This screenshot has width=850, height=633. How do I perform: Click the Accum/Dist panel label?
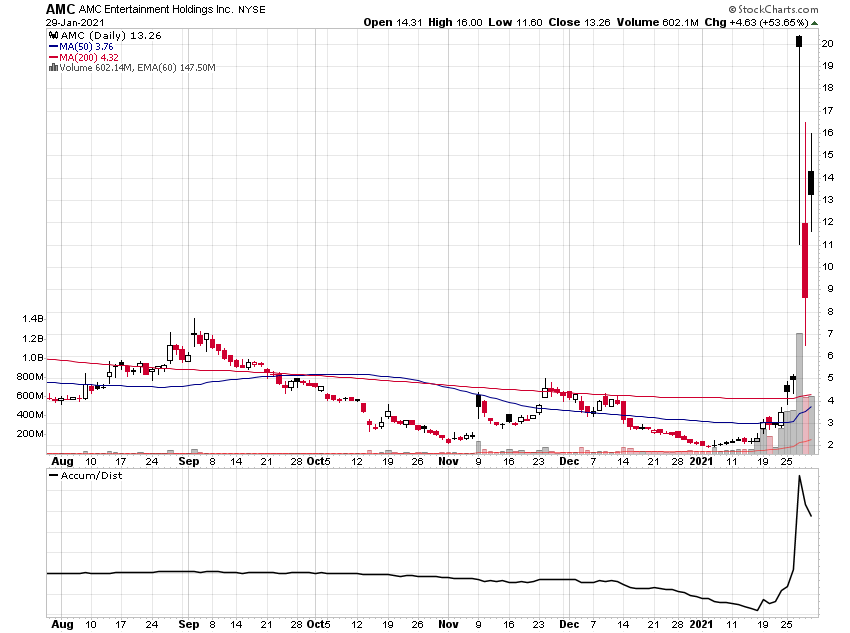coord(91,475)
